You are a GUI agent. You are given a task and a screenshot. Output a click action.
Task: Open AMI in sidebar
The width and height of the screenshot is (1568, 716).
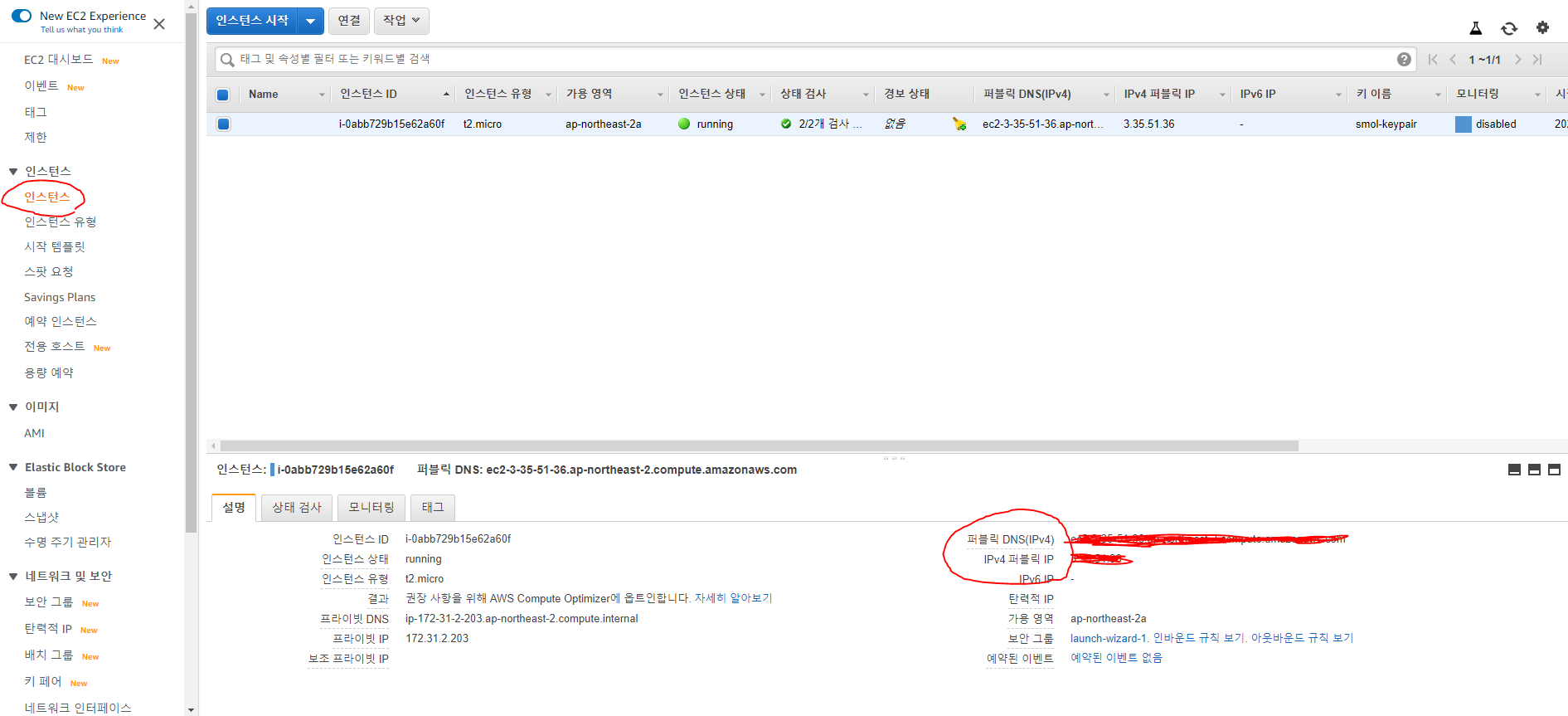point(34,433)
